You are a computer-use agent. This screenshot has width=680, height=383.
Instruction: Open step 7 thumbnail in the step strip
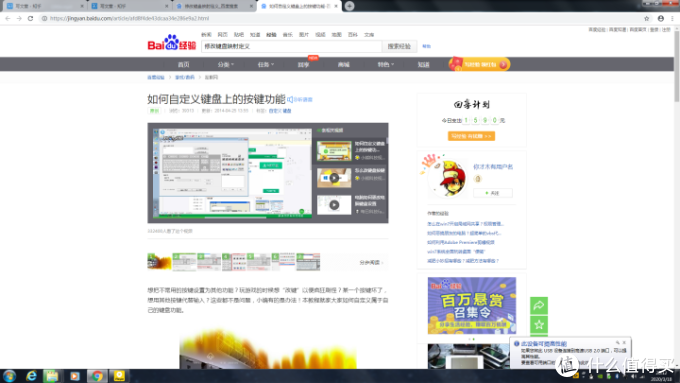(308, 262)
